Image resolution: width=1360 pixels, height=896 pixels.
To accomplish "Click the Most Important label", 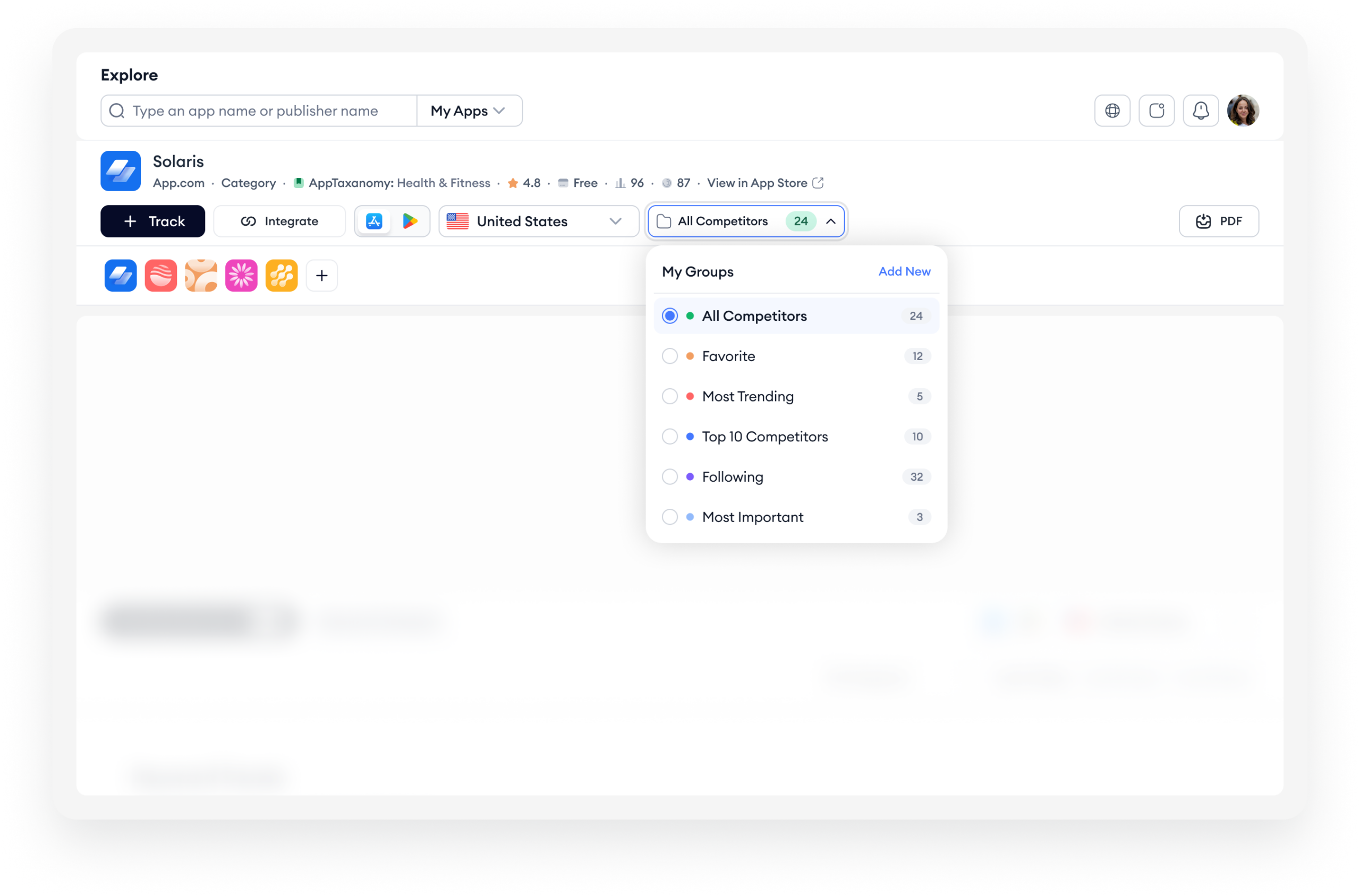I will click(x=753, y=517).
